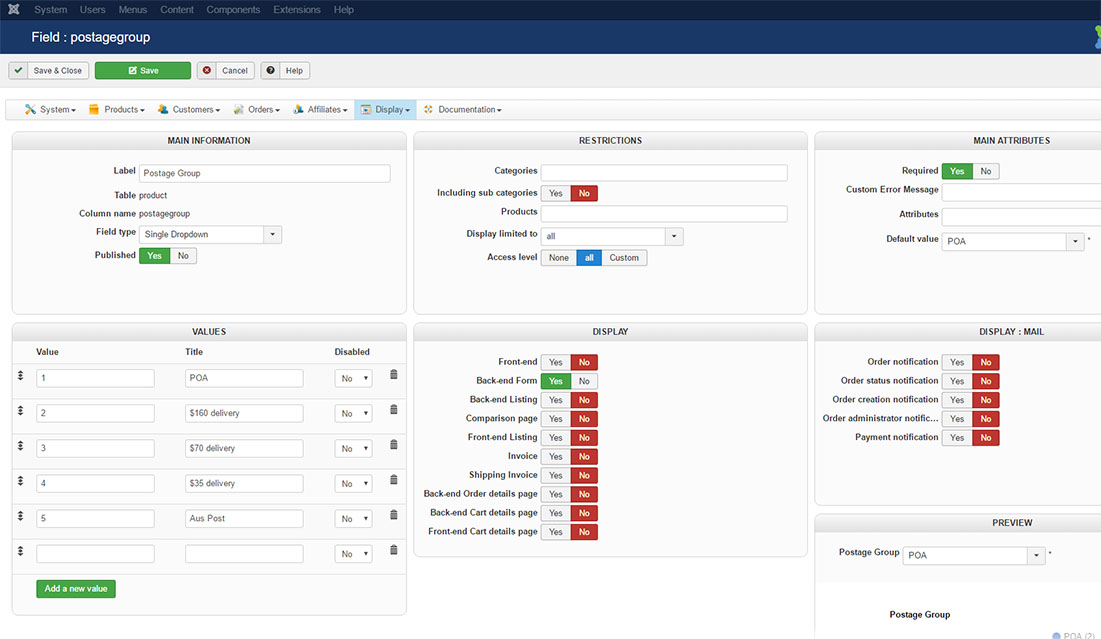
Task: Open the System menu in top bar
Action: pyautogui.click(x=51, y=10)
